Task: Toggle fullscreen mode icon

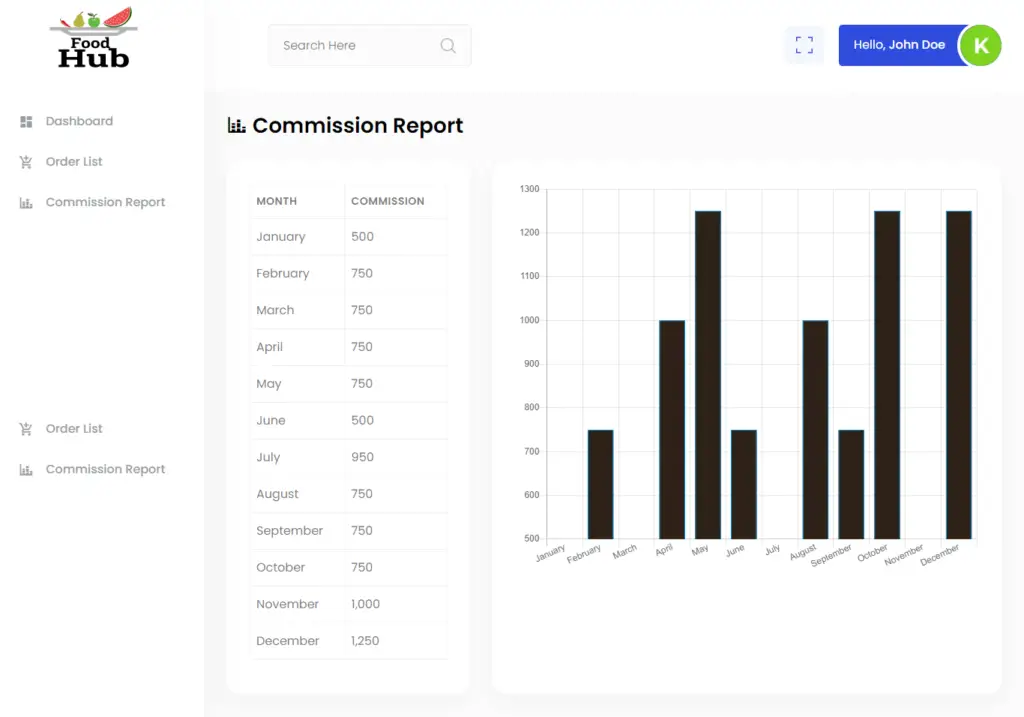Action: click(x=804, y=45)
